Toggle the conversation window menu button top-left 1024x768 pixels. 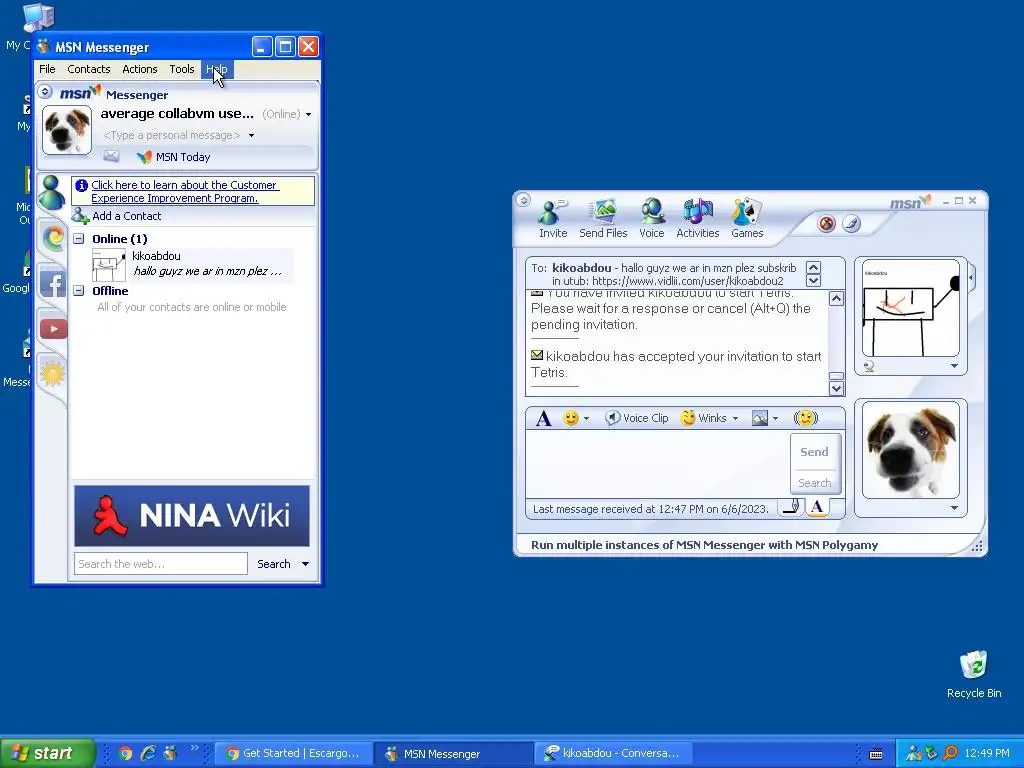coord(523,200)
